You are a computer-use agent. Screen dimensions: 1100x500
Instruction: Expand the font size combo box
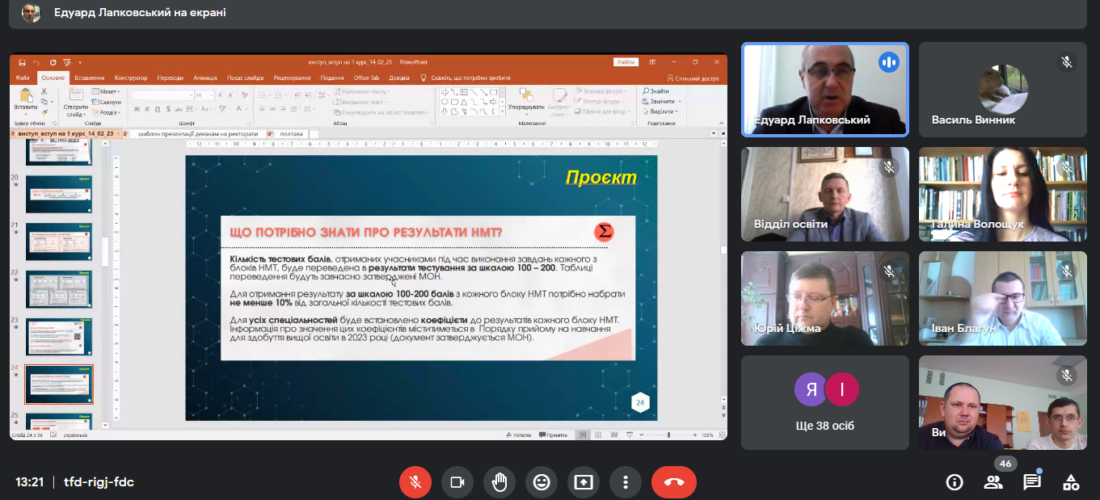[x=208, y=95]
